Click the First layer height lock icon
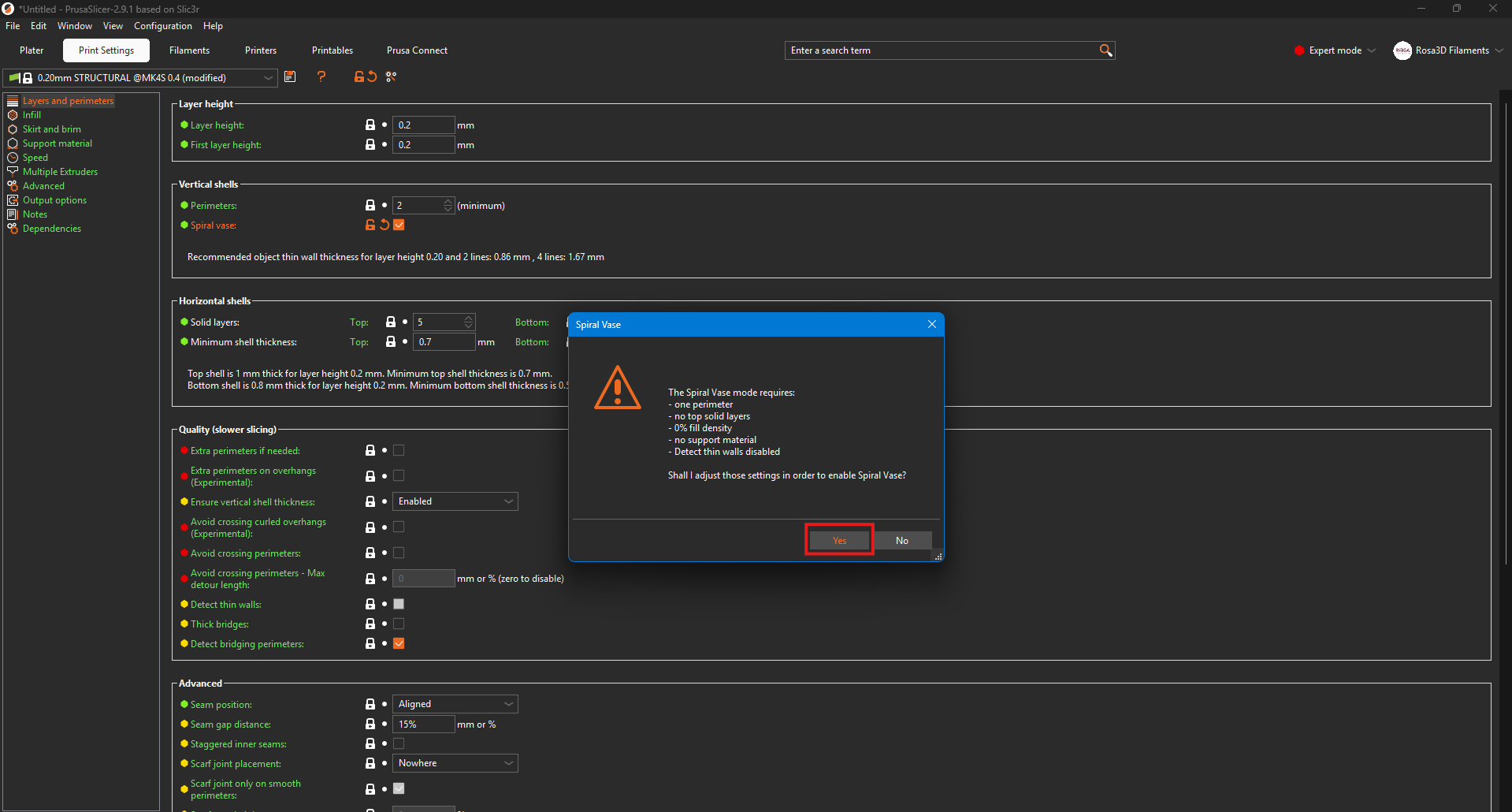This screenshot has width=1512, height=812. click(370, 144)
